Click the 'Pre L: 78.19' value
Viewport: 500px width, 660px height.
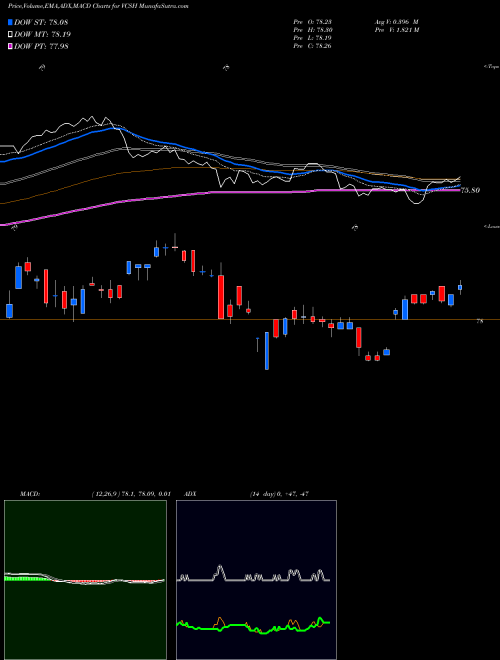(x=312, y=38)
